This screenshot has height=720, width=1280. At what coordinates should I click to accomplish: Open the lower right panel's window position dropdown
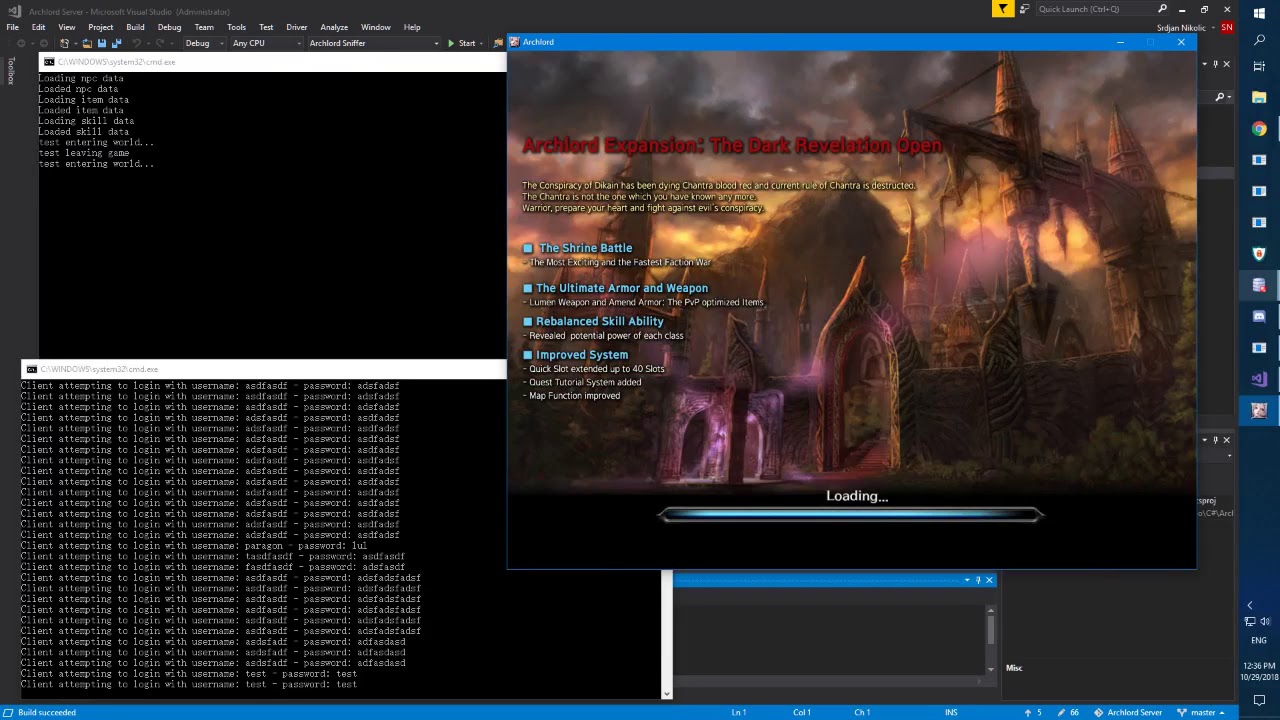1204,440
